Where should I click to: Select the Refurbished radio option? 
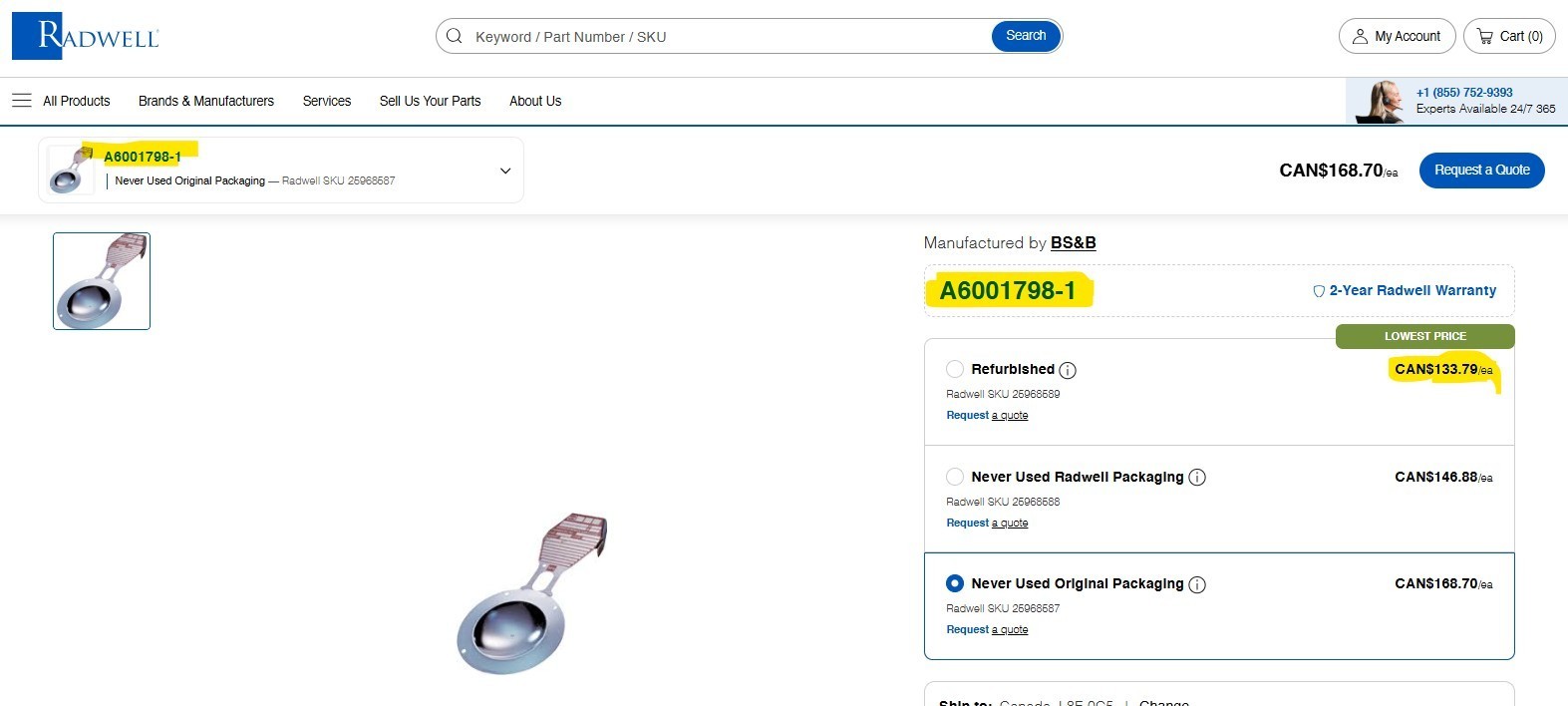955,369
